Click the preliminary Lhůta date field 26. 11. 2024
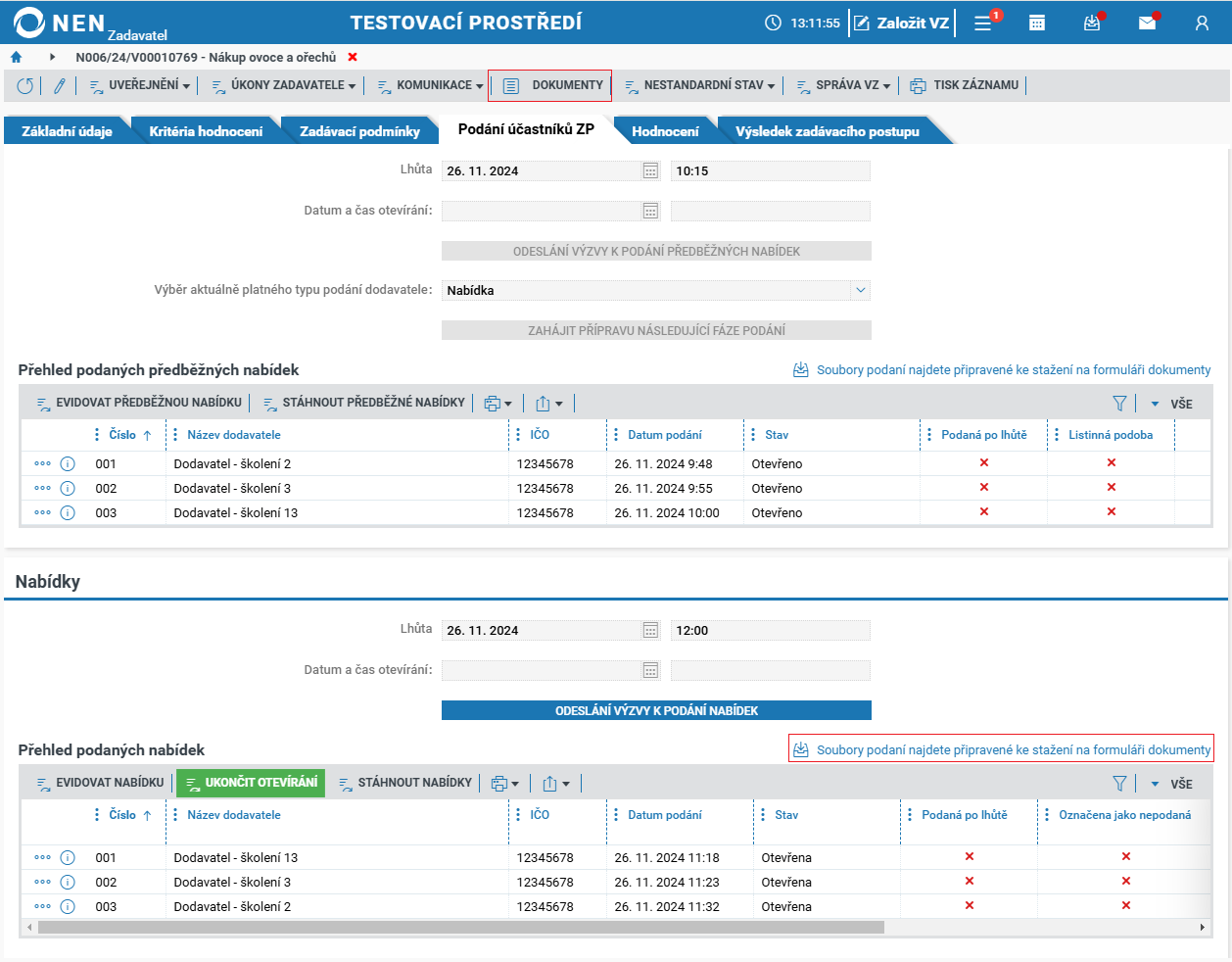Image resolution: width=1232 pixels, height=962 pixels. tap(542, 171)
